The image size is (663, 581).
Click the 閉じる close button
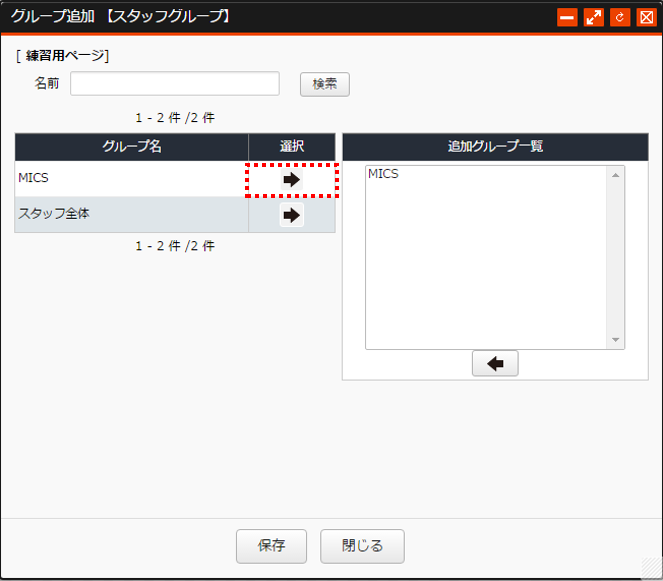(362, 546)
